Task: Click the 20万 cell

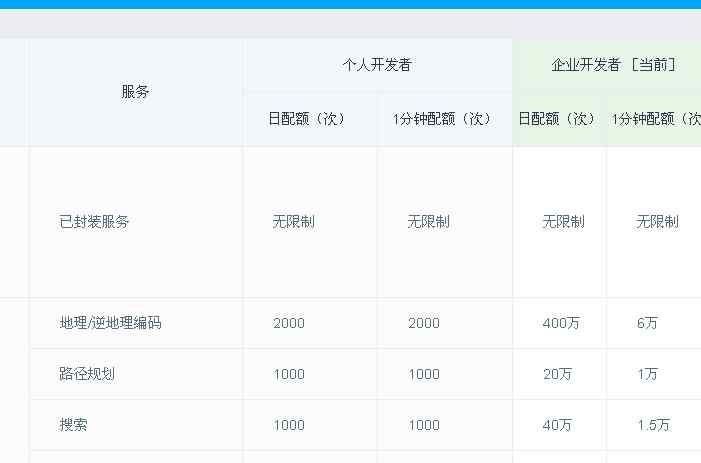Action: (x=557, y=374)
